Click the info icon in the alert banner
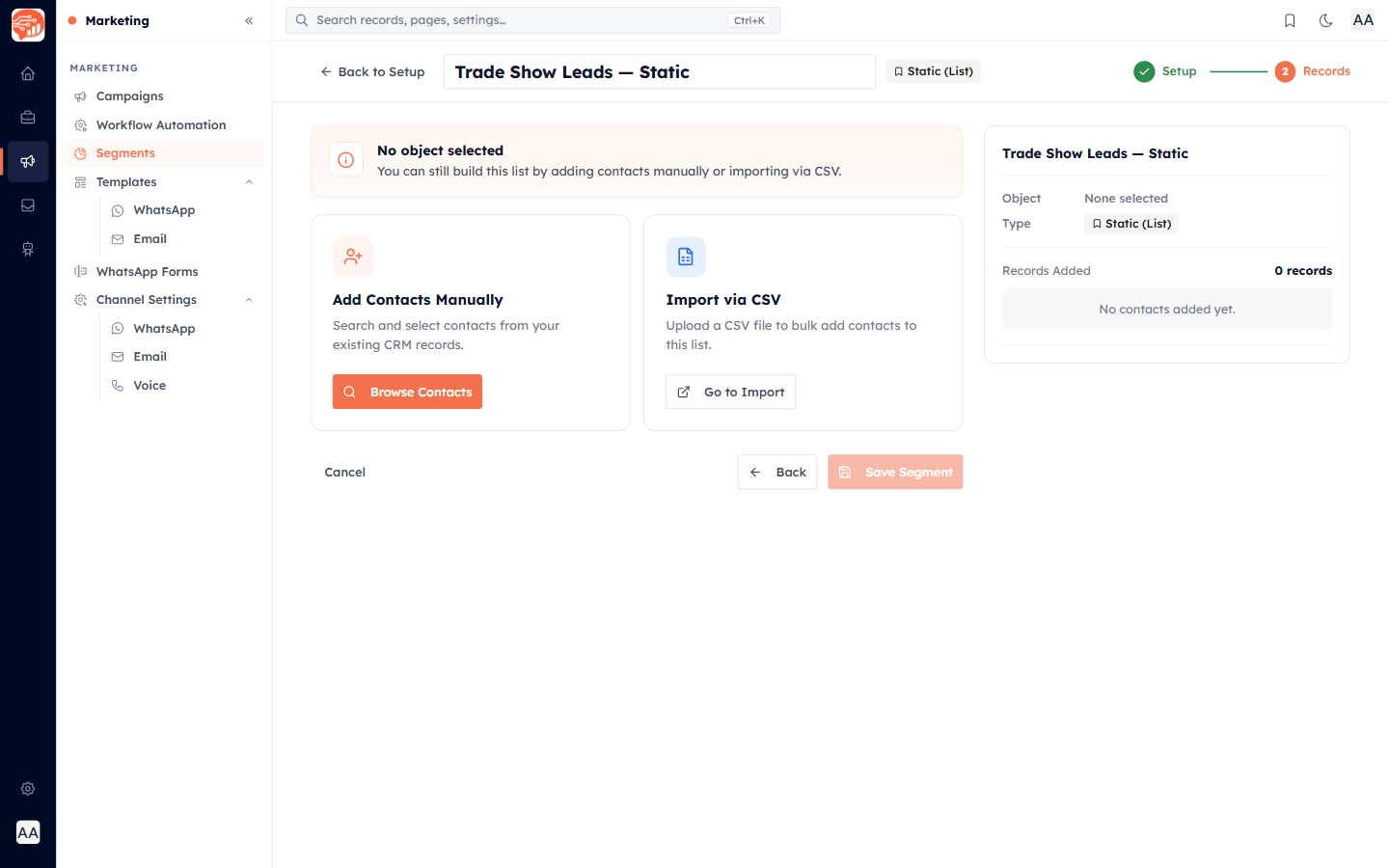The image size is (1389, 868). [x=346, y=160]
